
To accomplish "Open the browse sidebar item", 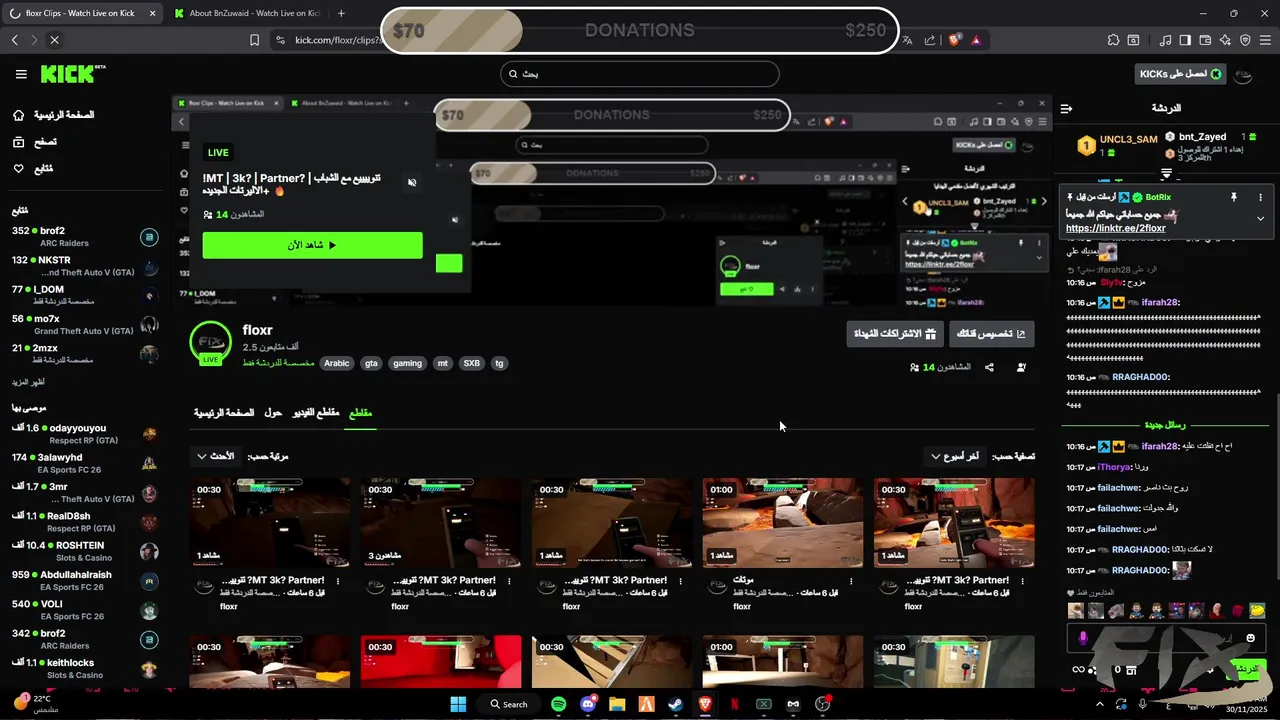I will pyautogui.click(x=35, y=142).
